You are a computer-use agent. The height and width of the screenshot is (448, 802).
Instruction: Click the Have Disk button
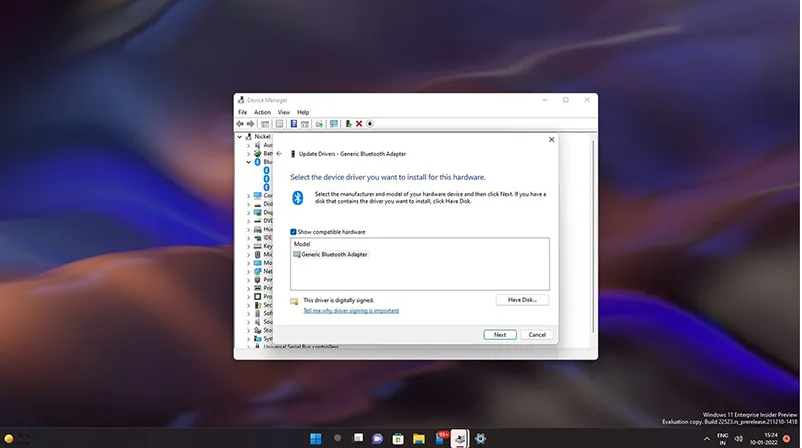tap(522, 300)
